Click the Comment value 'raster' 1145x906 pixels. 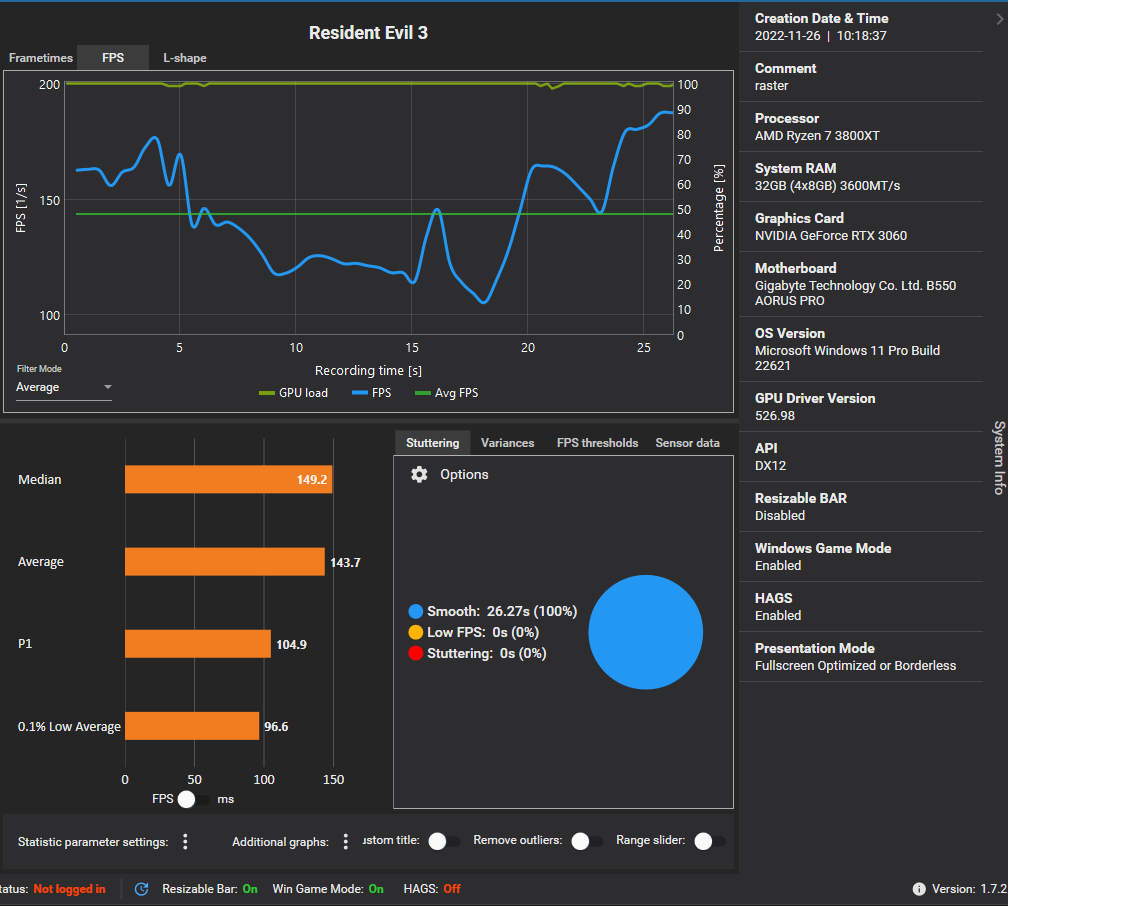point(771,85)
